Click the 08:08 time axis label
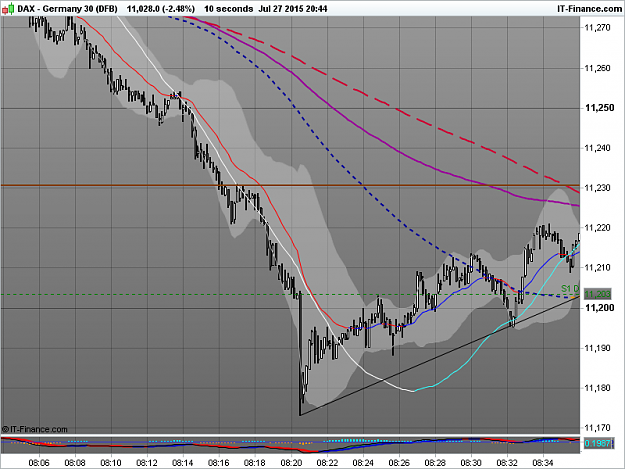 click(x=75, y=463)
